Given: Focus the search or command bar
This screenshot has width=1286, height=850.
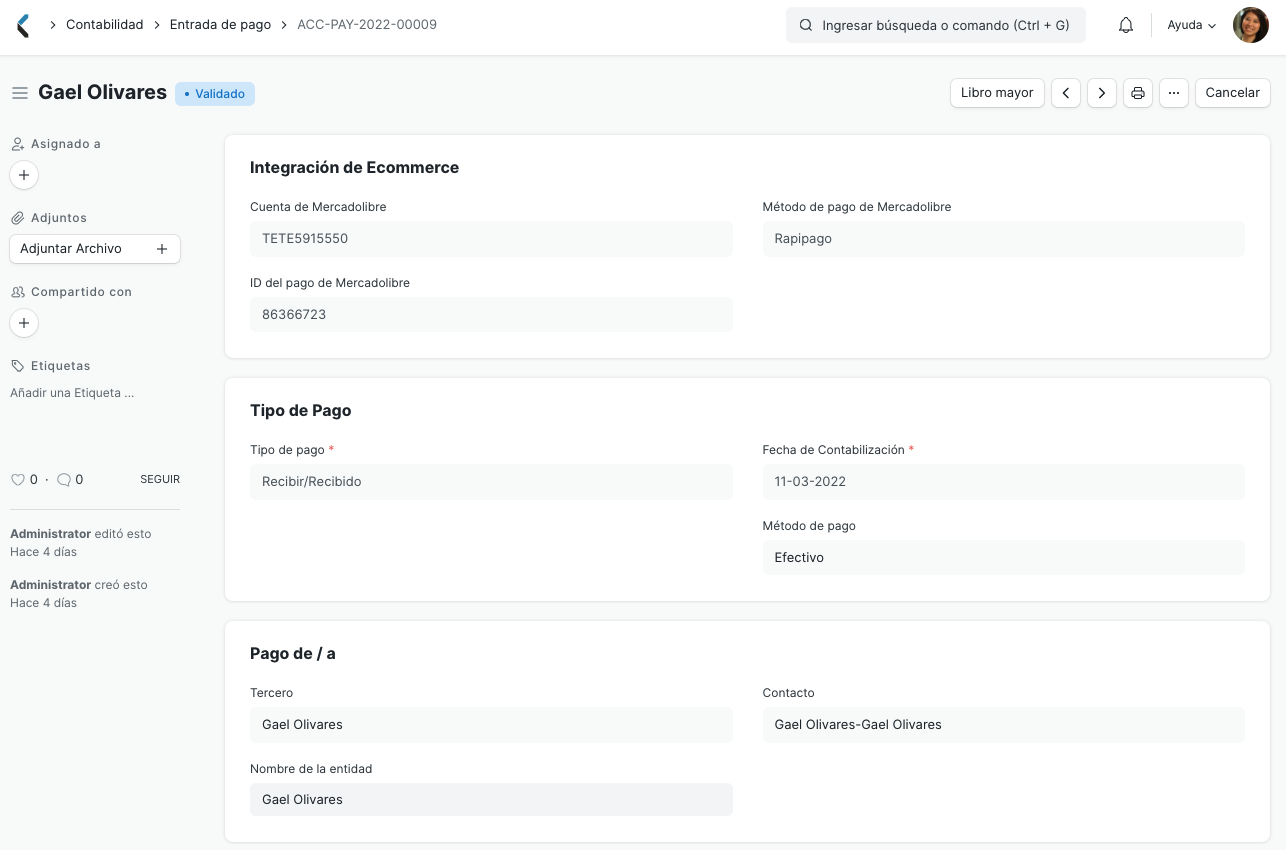Looking at the screenshot, I should click(936, 26).
